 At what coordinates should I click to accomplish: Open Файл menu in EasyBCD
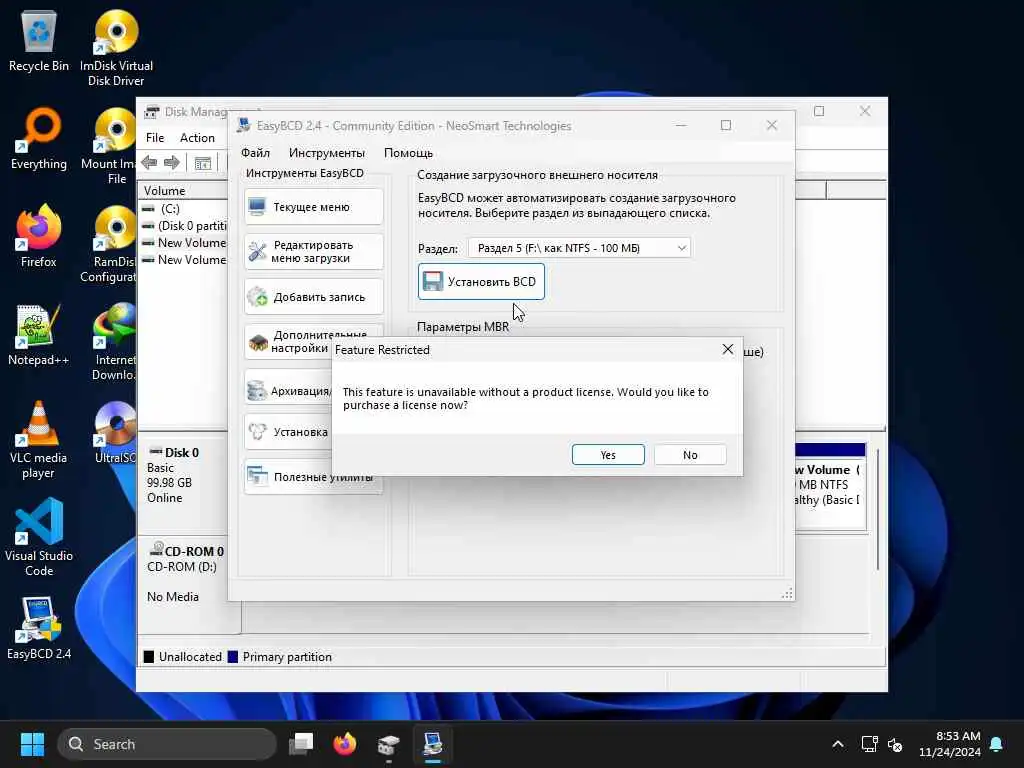tap(255, 153)
